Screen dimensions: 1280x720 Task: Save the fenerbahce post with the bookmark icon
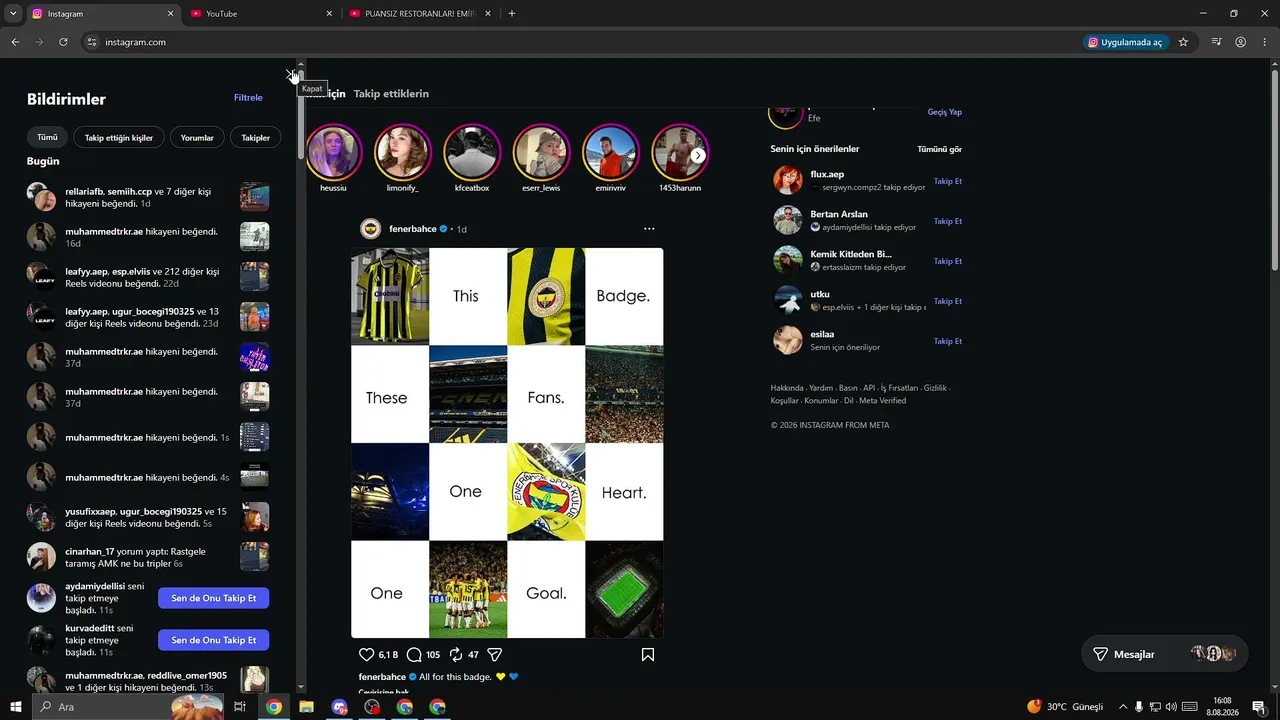coord(648,655)
